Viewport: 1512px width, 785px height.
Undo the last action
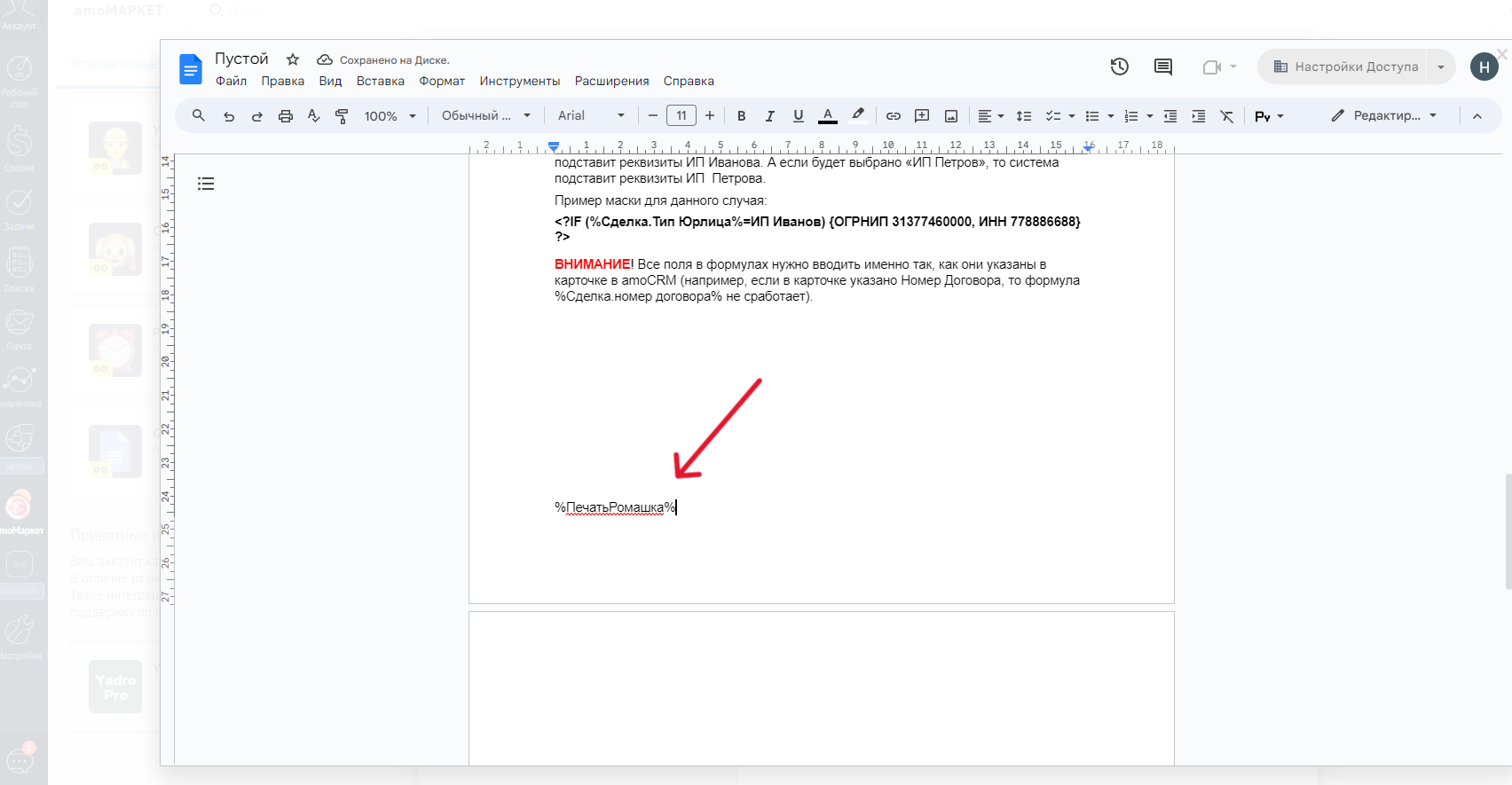click(x=229, y=116)
